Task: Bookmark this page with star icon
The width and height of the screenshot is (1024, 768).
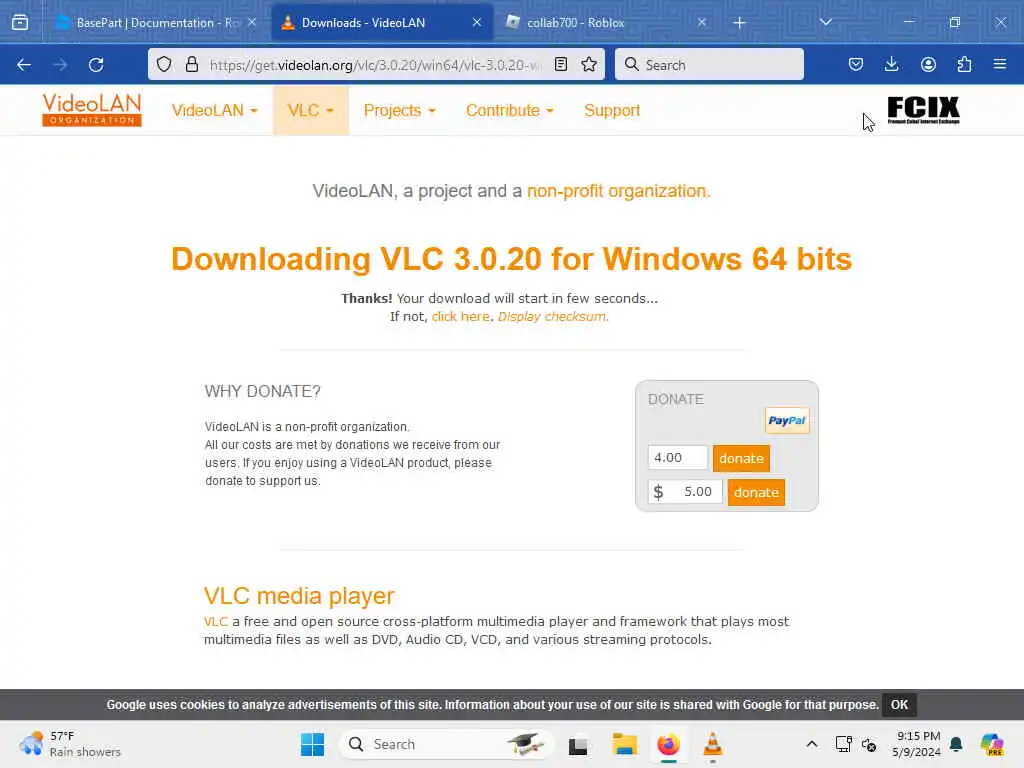Action: coord(589,64)
